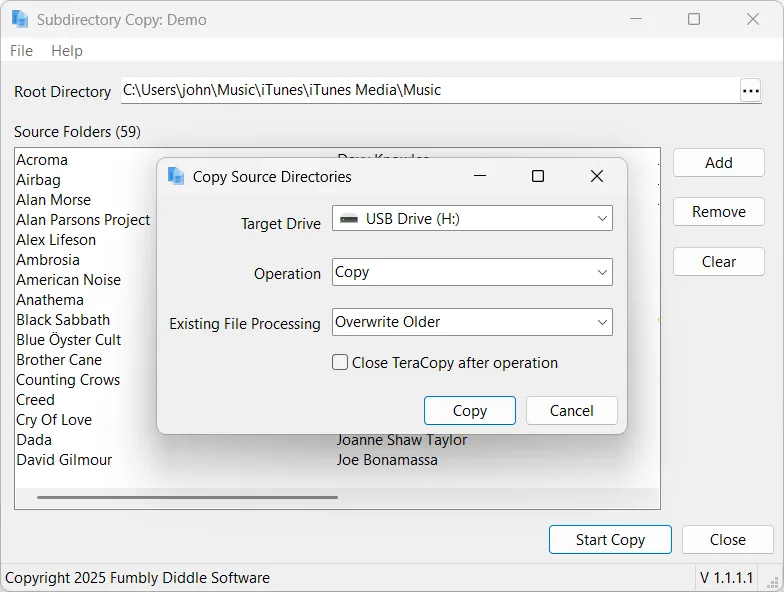Select Airbag folder
This screenshot has width=784, height=592.
(x=38, y=180)
